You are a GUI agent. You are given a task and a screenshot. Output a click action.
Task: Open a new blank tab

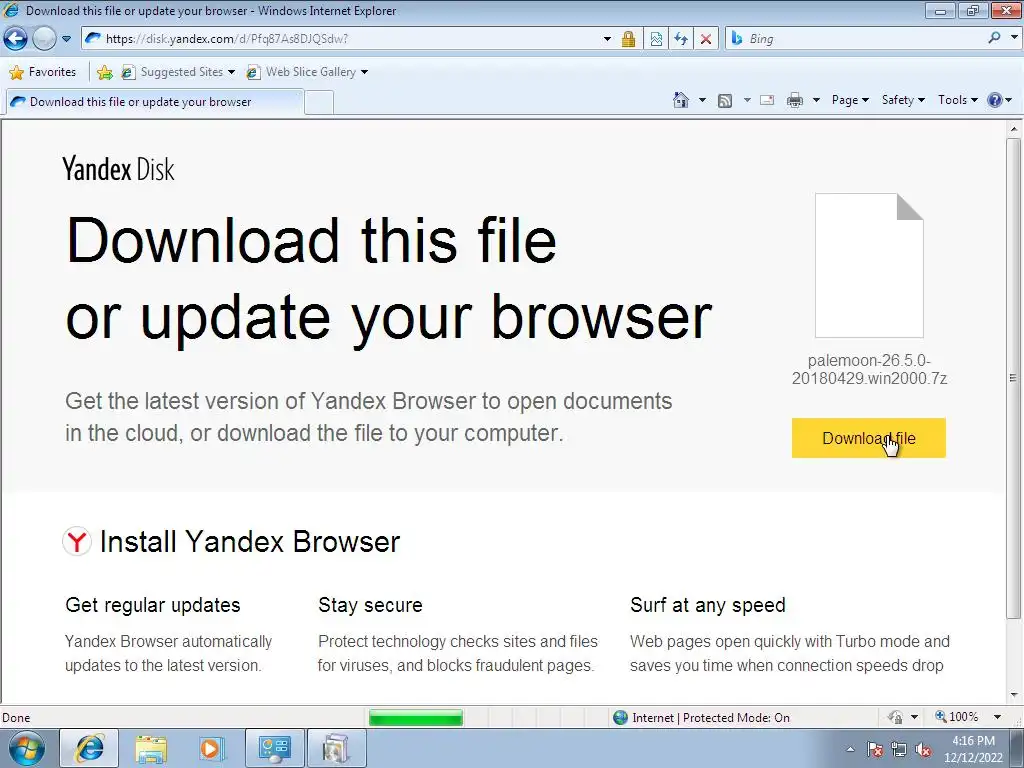(x=319, y=103)
